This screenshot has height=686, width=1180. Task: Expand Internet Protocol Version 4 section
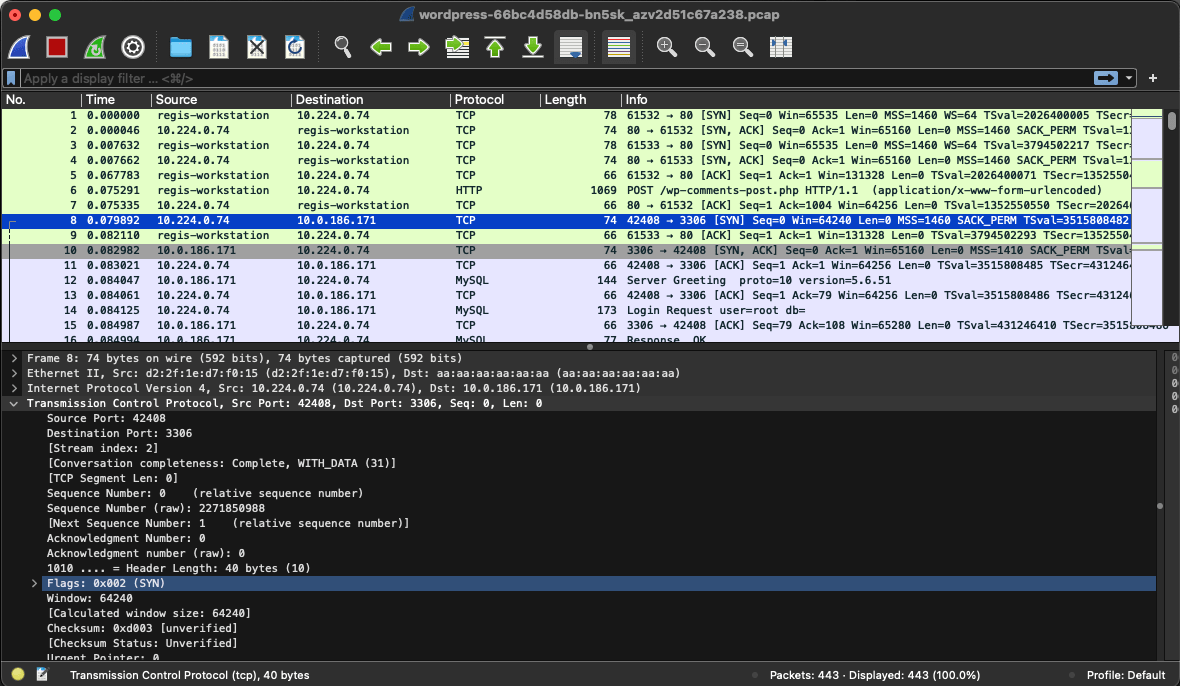coord(14,388)
